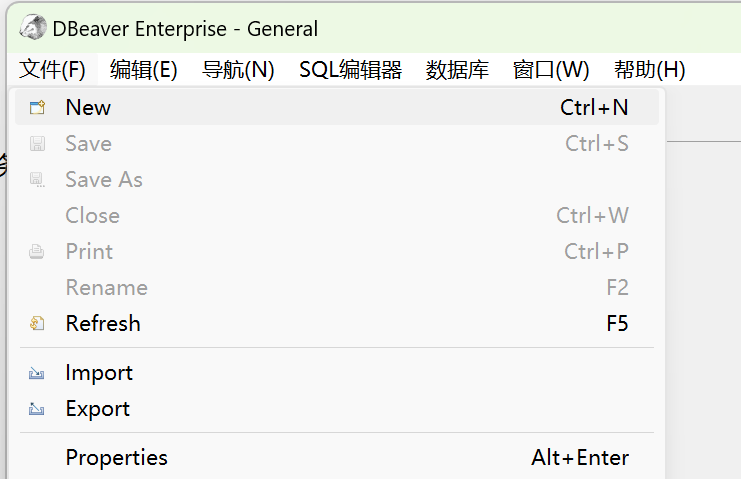741x479 pixels.
Task: Open the 帮助(H) menu
Action: [x=650, y=69]
